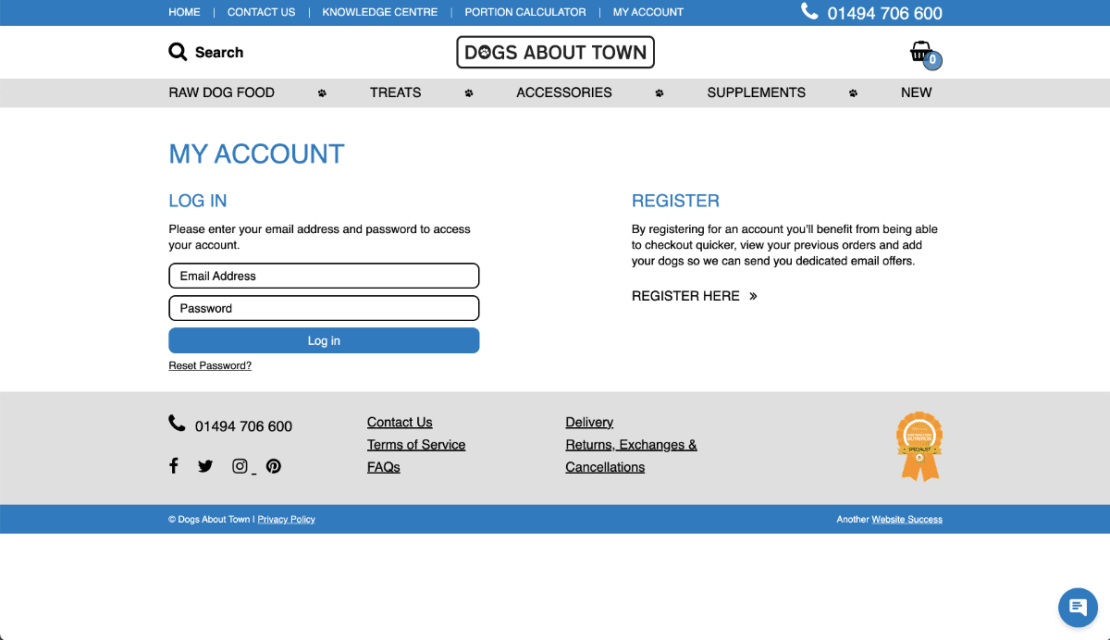Open Website Success link
1110x640 pixels.
pos(907,519)
